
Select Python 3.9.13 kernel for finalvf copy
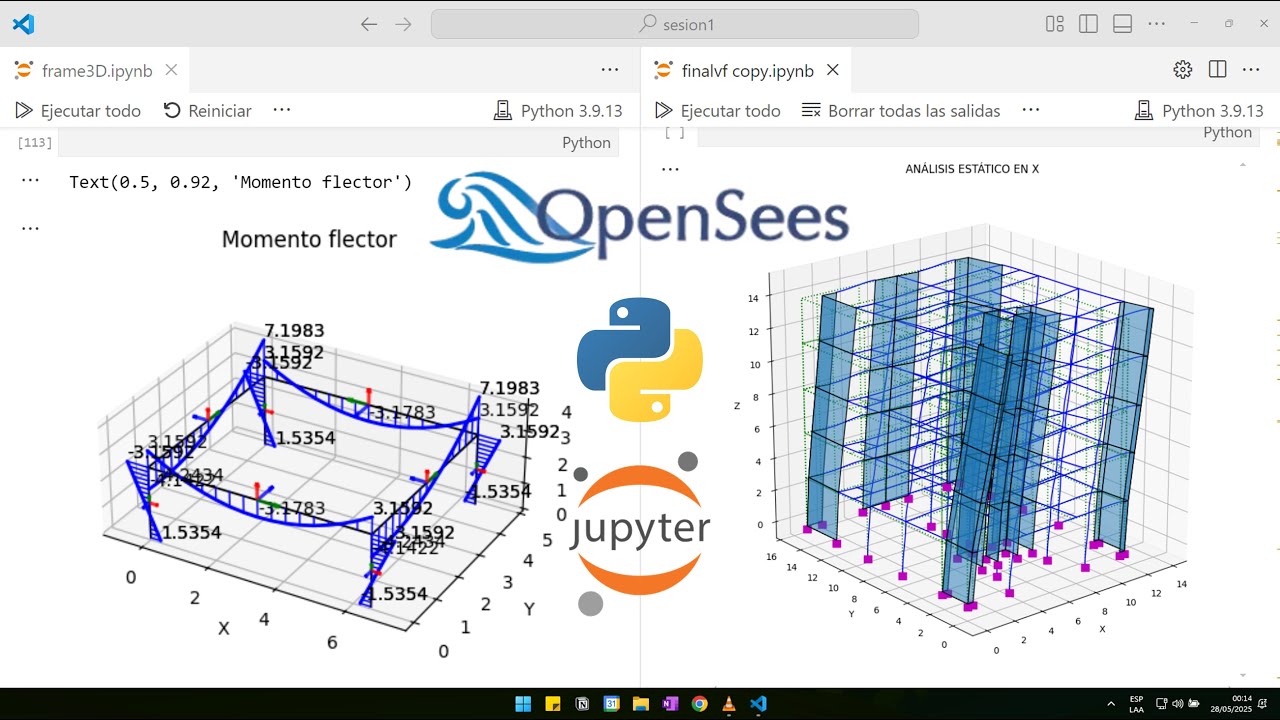click(x=1199, y=111)
